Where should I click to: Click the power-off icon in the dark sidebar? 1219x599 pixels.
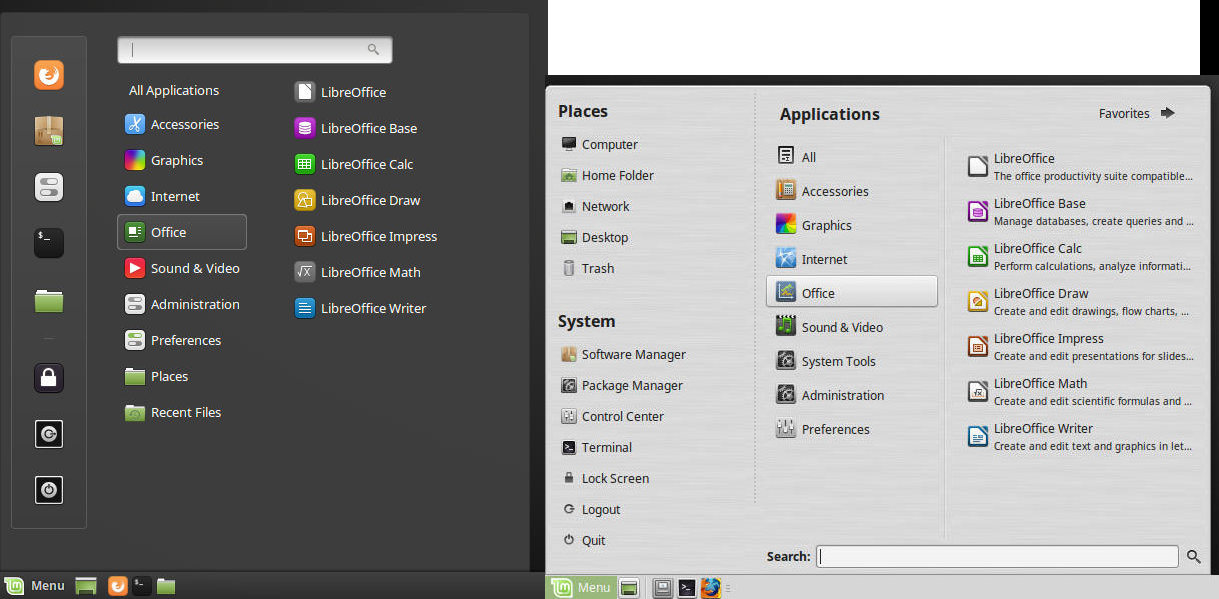coord(49,489)
